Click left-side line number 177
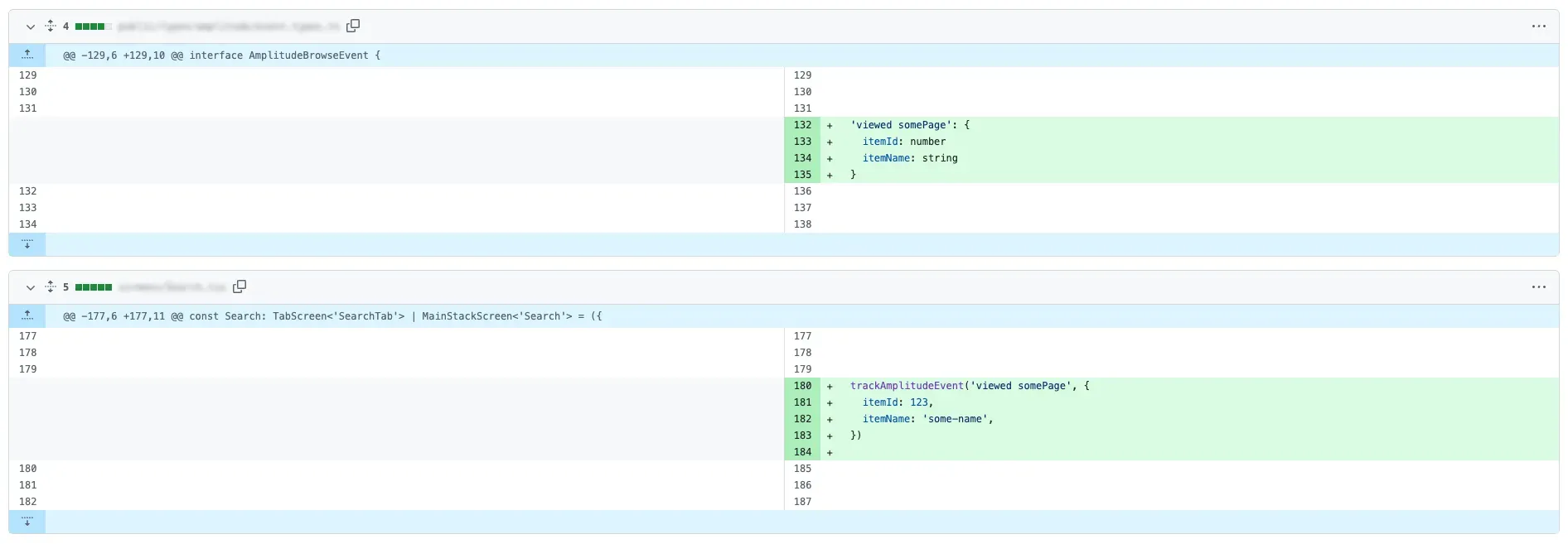Screen dimensions: 1568x544 [x=27, y=336]
